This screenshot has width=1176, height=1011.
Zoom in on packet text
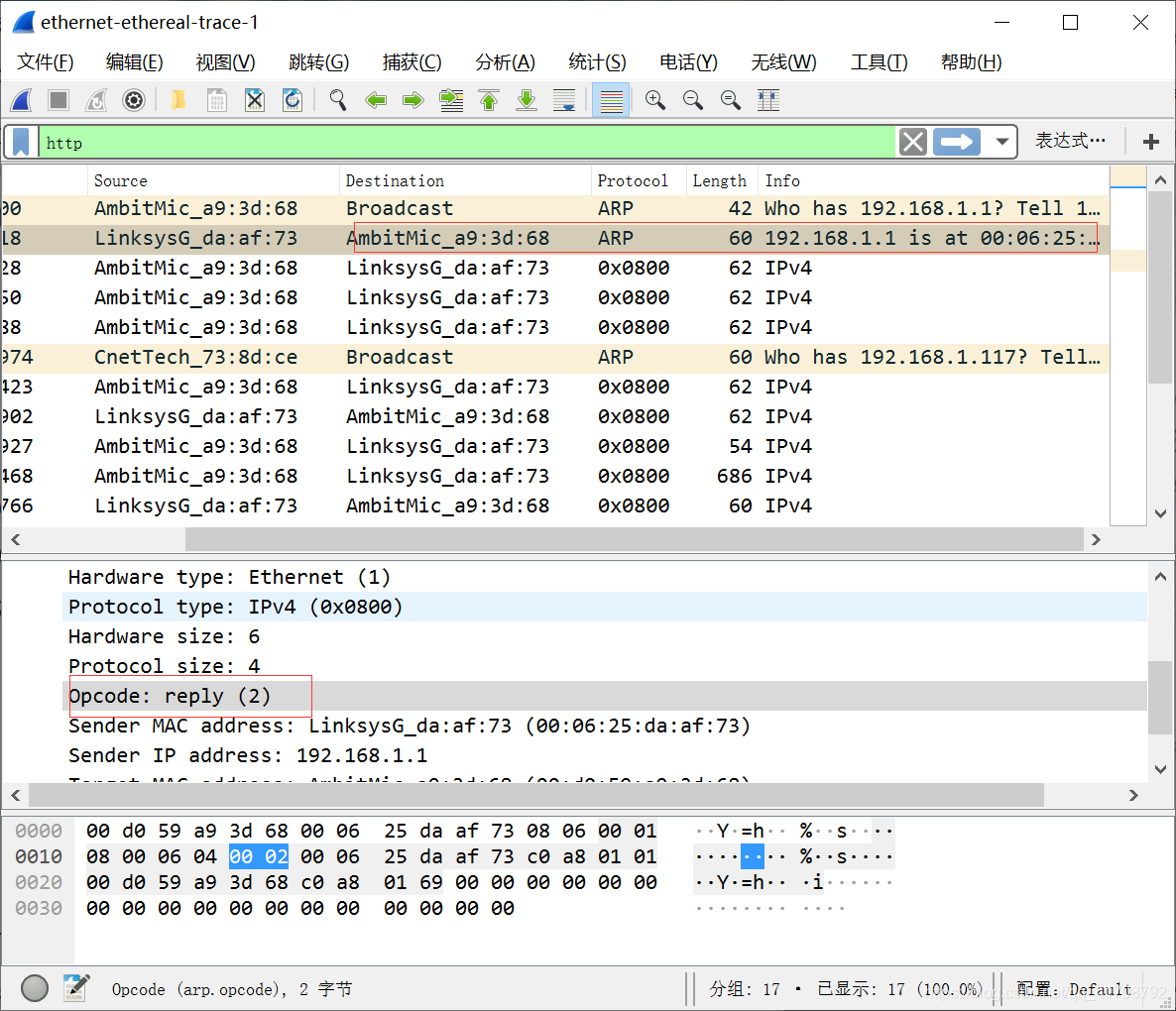654,100
